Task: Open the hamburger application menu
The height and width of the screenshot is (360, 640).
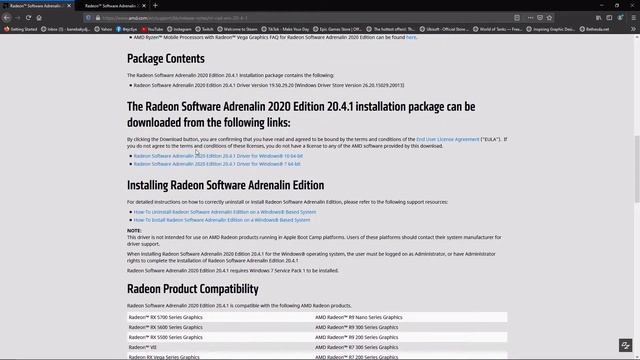Action: pos(633,18)
